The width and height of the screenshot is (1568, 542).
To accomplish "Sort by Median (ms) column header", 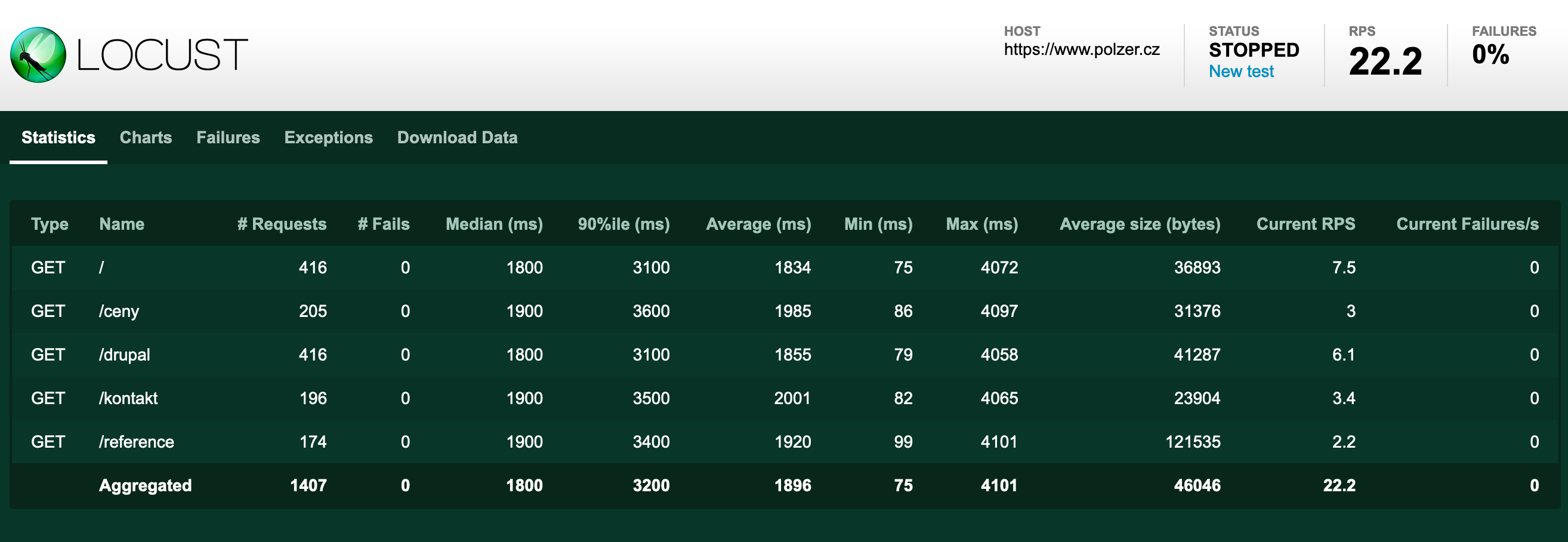I will pos(494,224).
